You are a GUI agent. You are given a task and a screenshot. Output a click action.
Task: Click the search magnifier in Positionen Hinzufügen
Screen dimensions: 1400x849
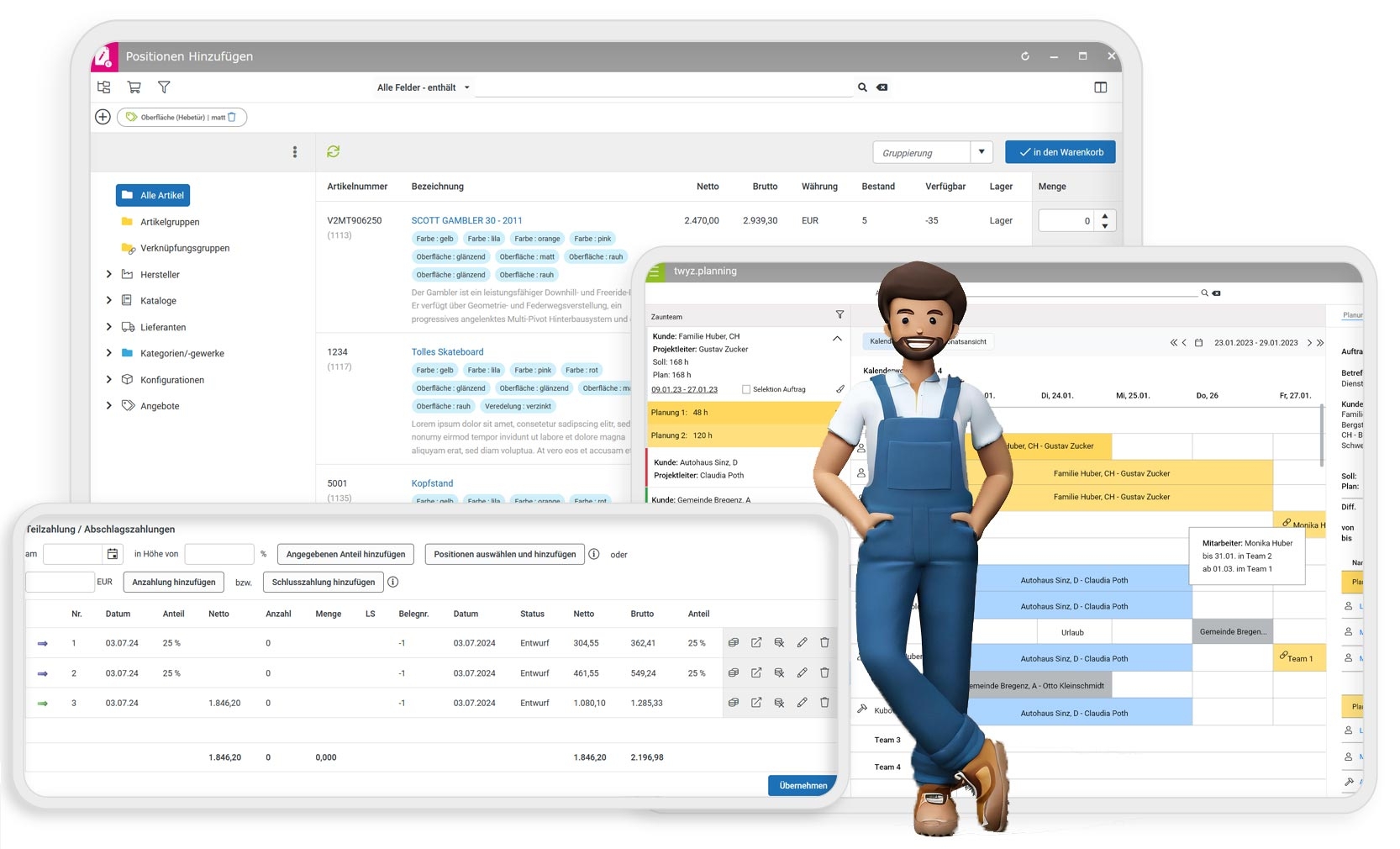coord(862,87)
